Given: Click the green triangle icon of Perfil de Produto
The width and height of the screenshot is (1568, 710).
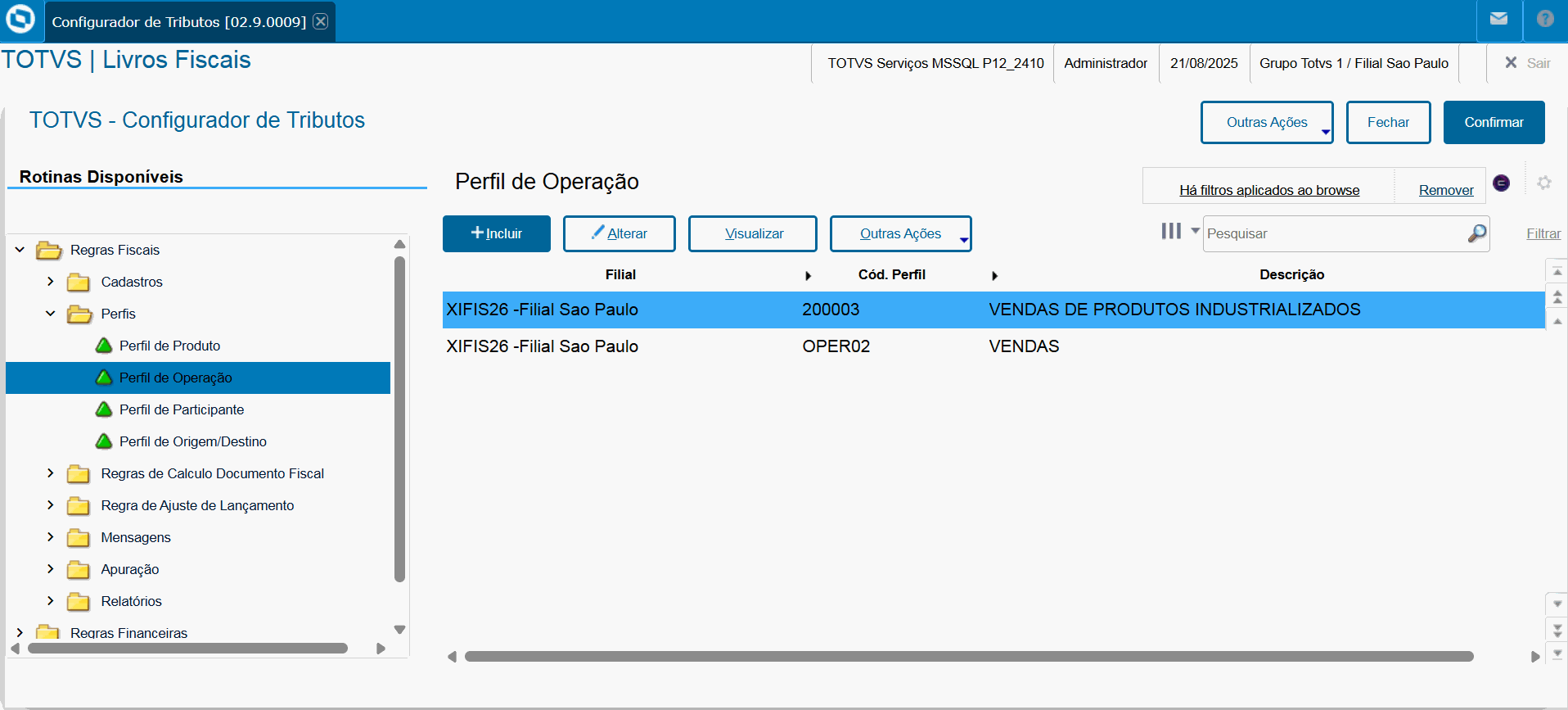Looking at the screenshot, I should [x=104, y=346].
